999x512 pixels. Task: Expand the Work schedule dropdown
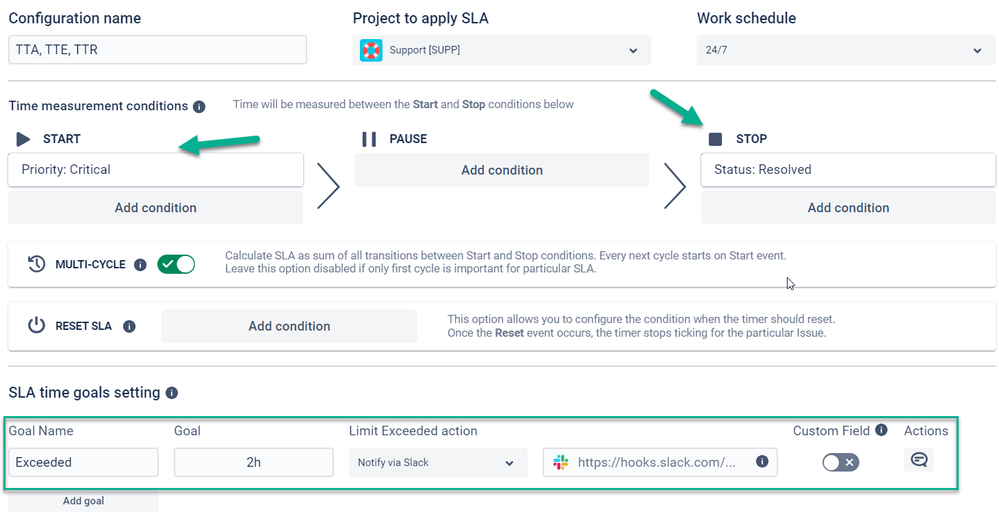(x=845, y=50)
